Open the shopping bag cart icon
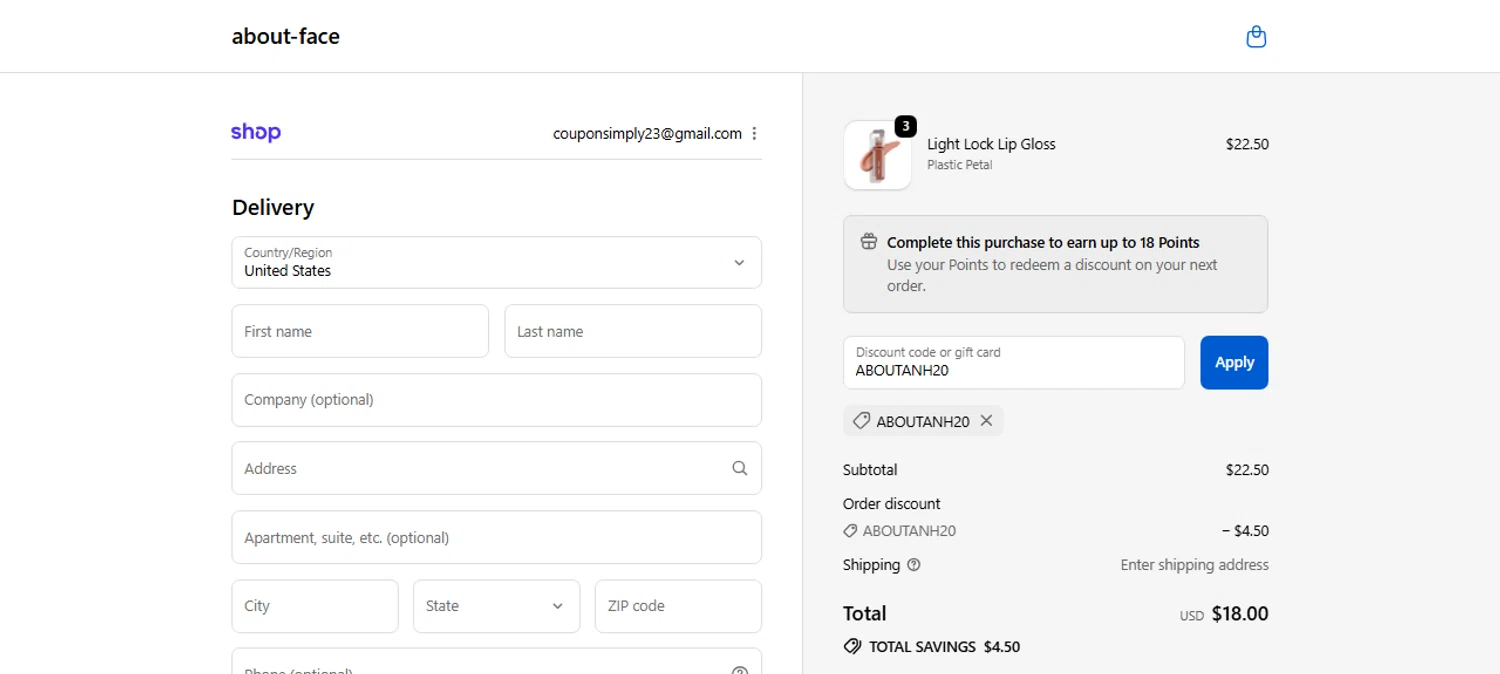Viewport: 1500px width, 674px height. tap(1256, 37)
